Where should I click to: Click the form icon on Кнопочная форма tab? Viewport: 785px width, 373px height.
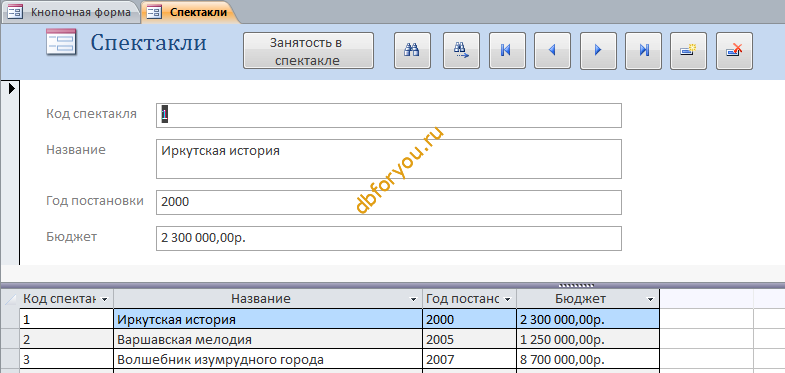(x=15, y=12)
